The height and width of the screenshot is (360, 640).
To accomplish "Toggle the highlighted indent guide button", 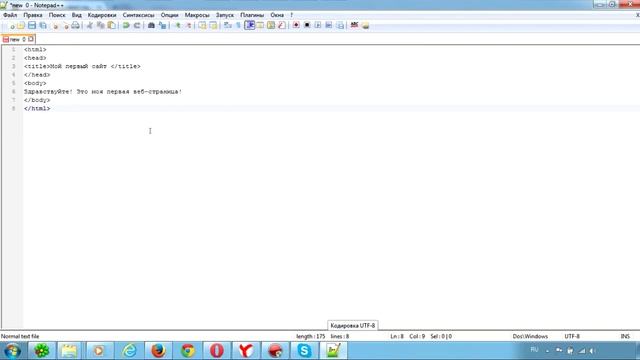I will 249,25.
